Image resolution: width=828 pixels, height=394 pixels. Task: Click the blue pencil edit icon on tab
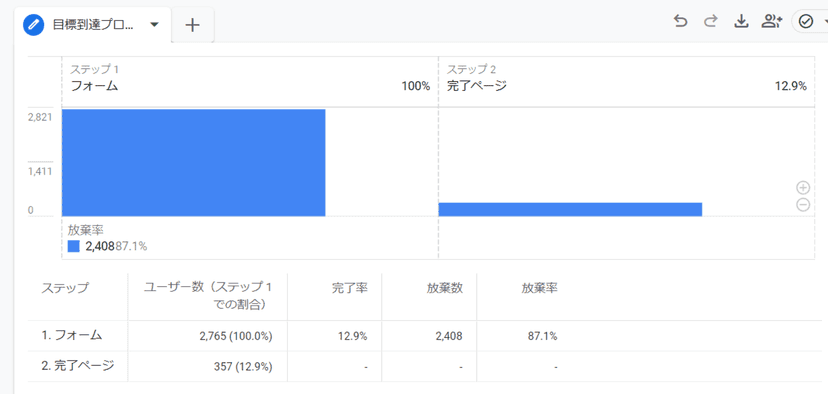[34, 25]
